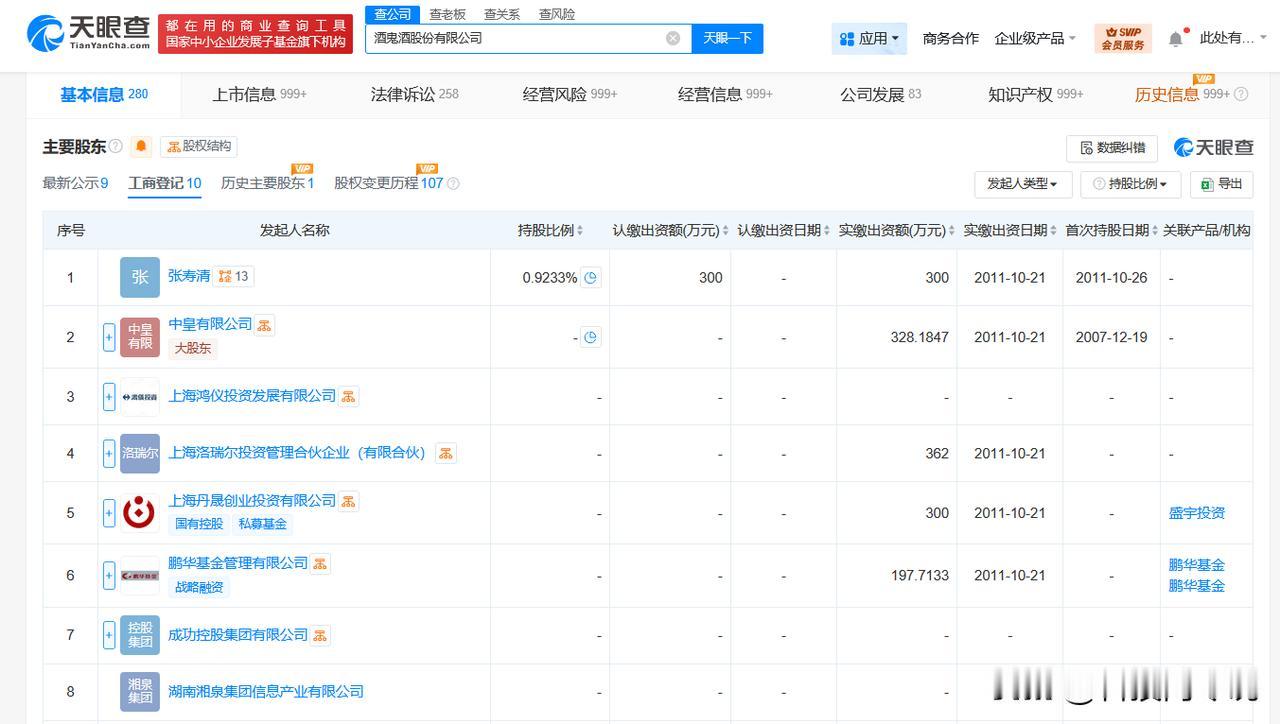Sort by 持股比例 column arrows
Screen dimensions: 1280x724
tap(580, 231)
